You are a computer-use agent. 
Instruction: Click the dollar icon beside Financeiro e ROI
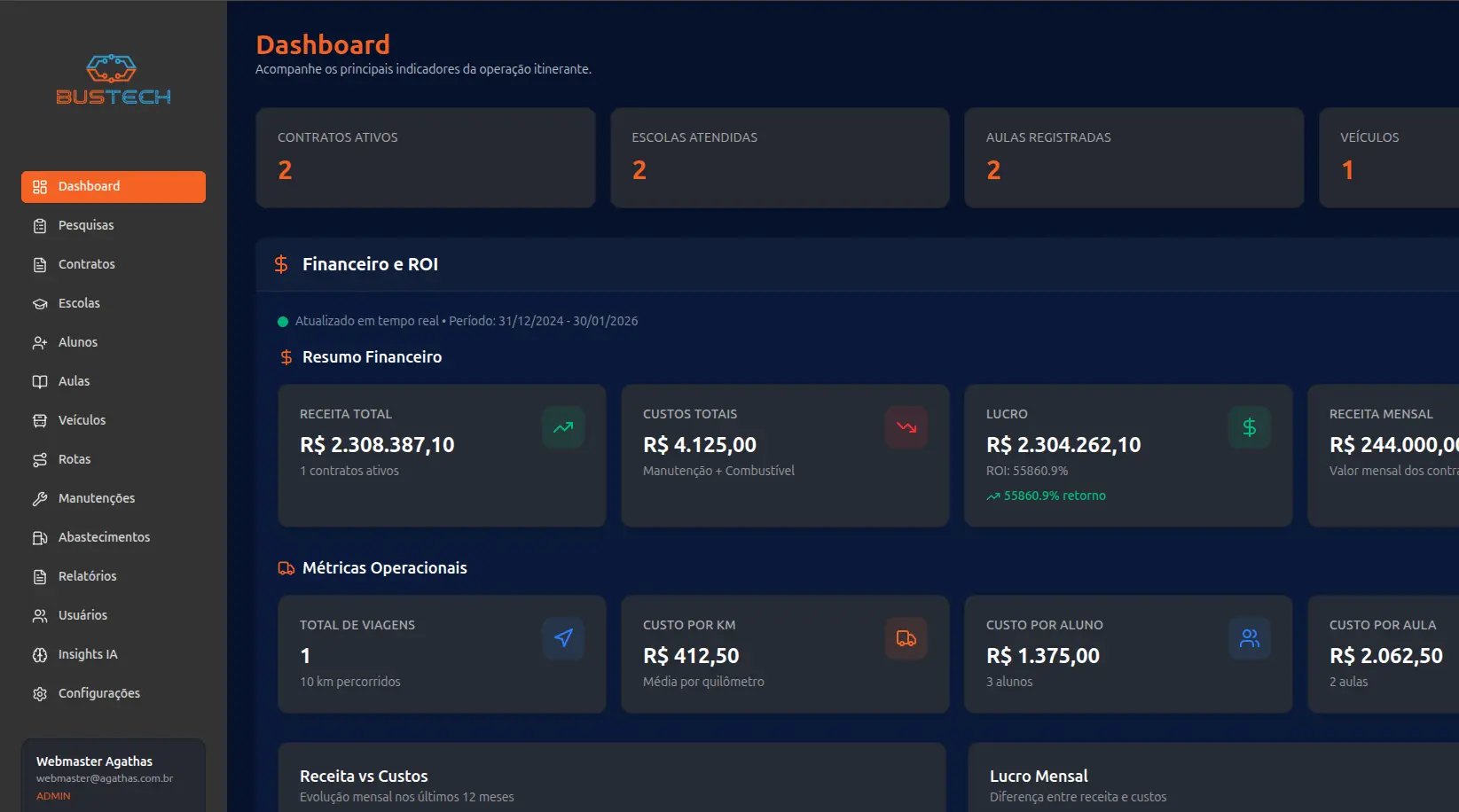point(281,264)
